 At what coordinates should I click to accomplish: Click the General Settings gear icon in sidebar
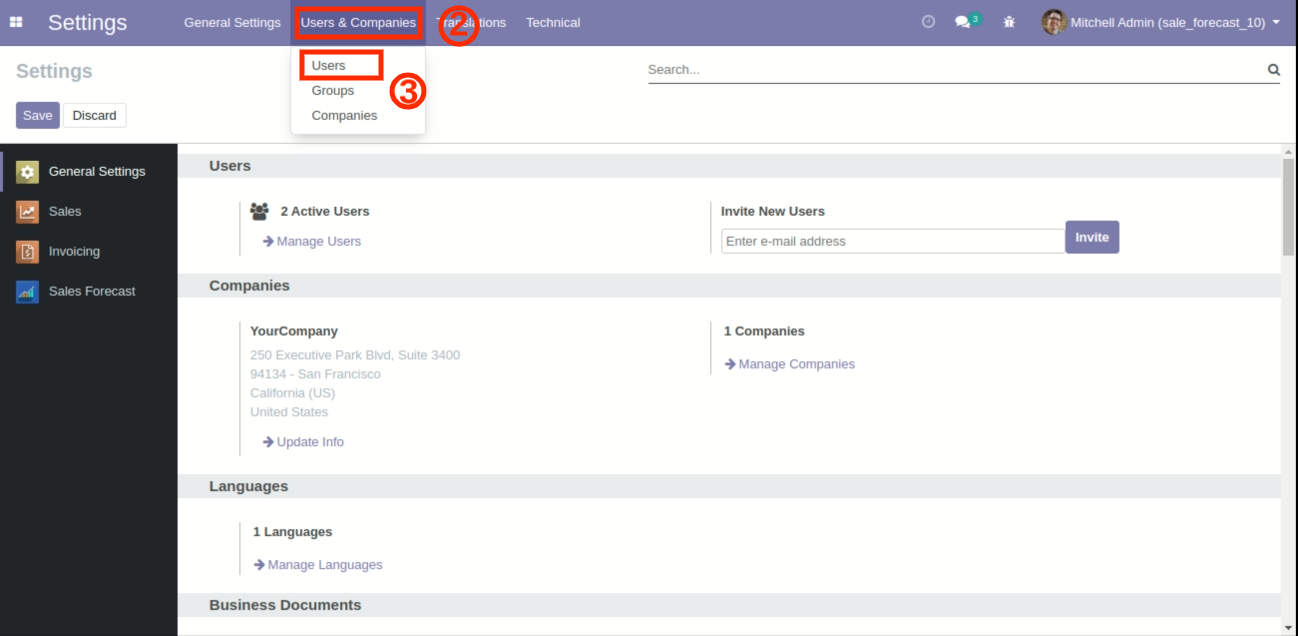(28, 172)
